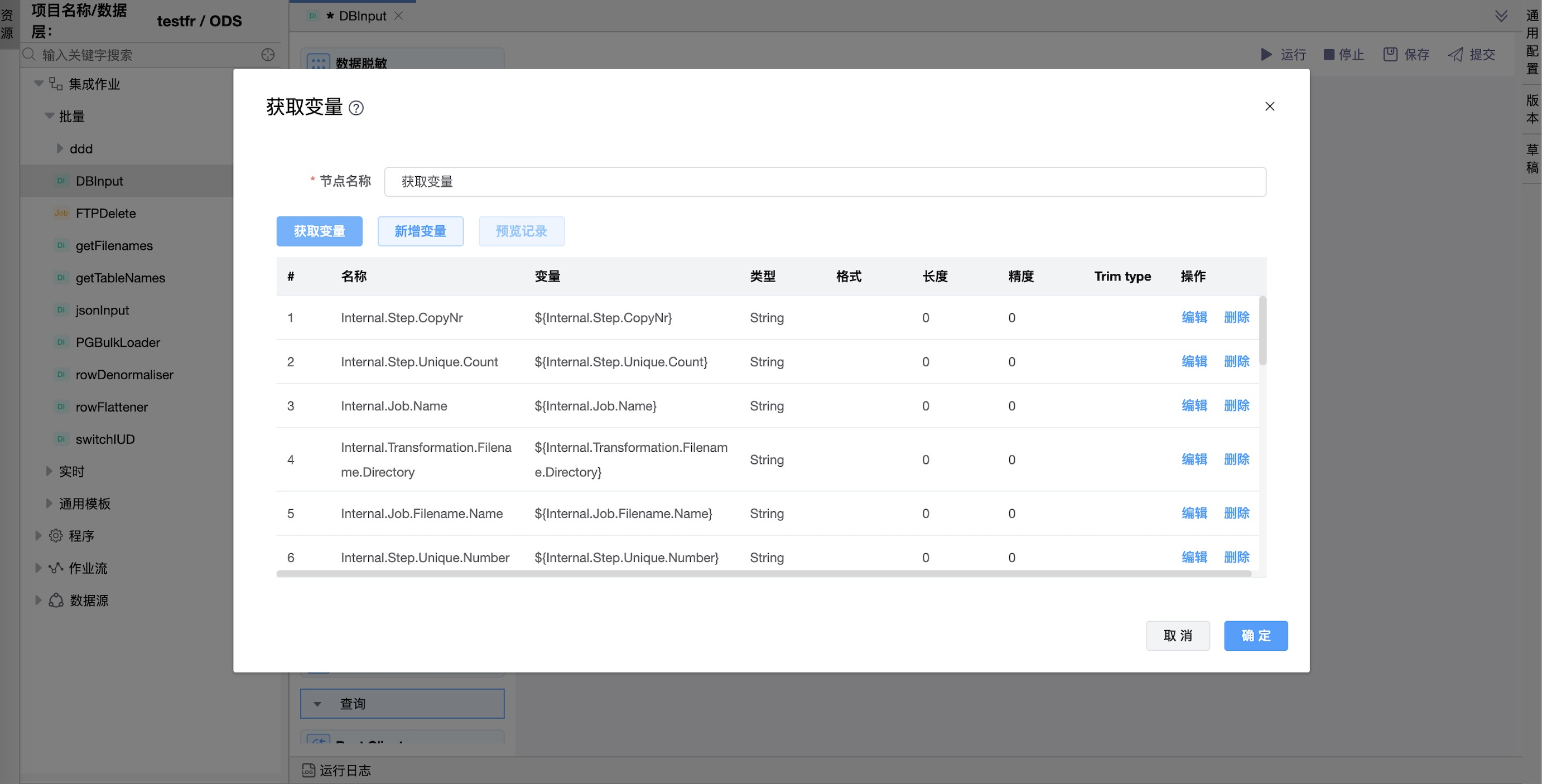Expand the ddd folder
The width and height of the screenshot is (1542, 784).
click(x=59, y=148)
